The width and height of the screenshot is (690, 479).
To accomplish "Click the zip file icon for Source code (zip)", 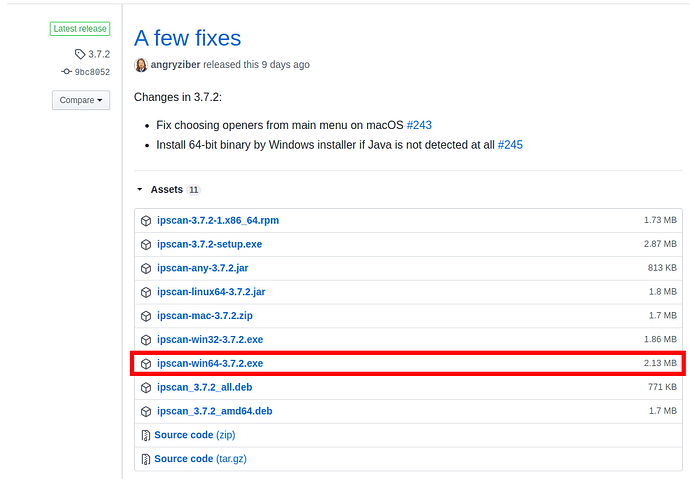I will click(x=146, y=435).
